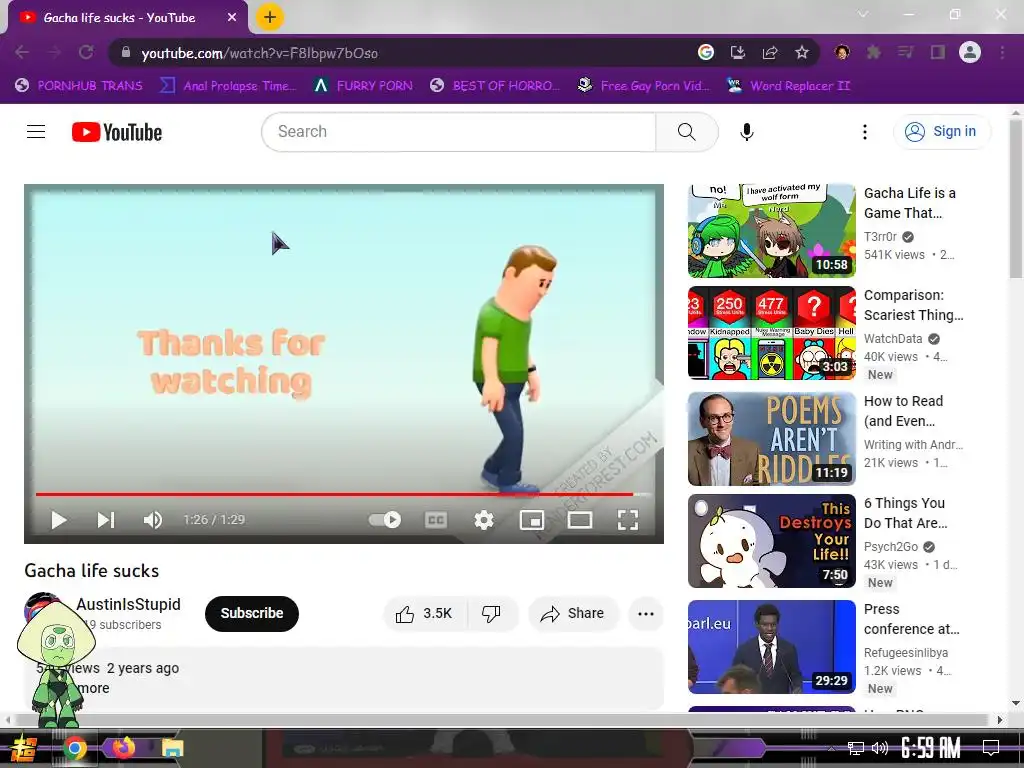Play the paused video
This screenshot has width=1024, height=768.
point(59,520)
